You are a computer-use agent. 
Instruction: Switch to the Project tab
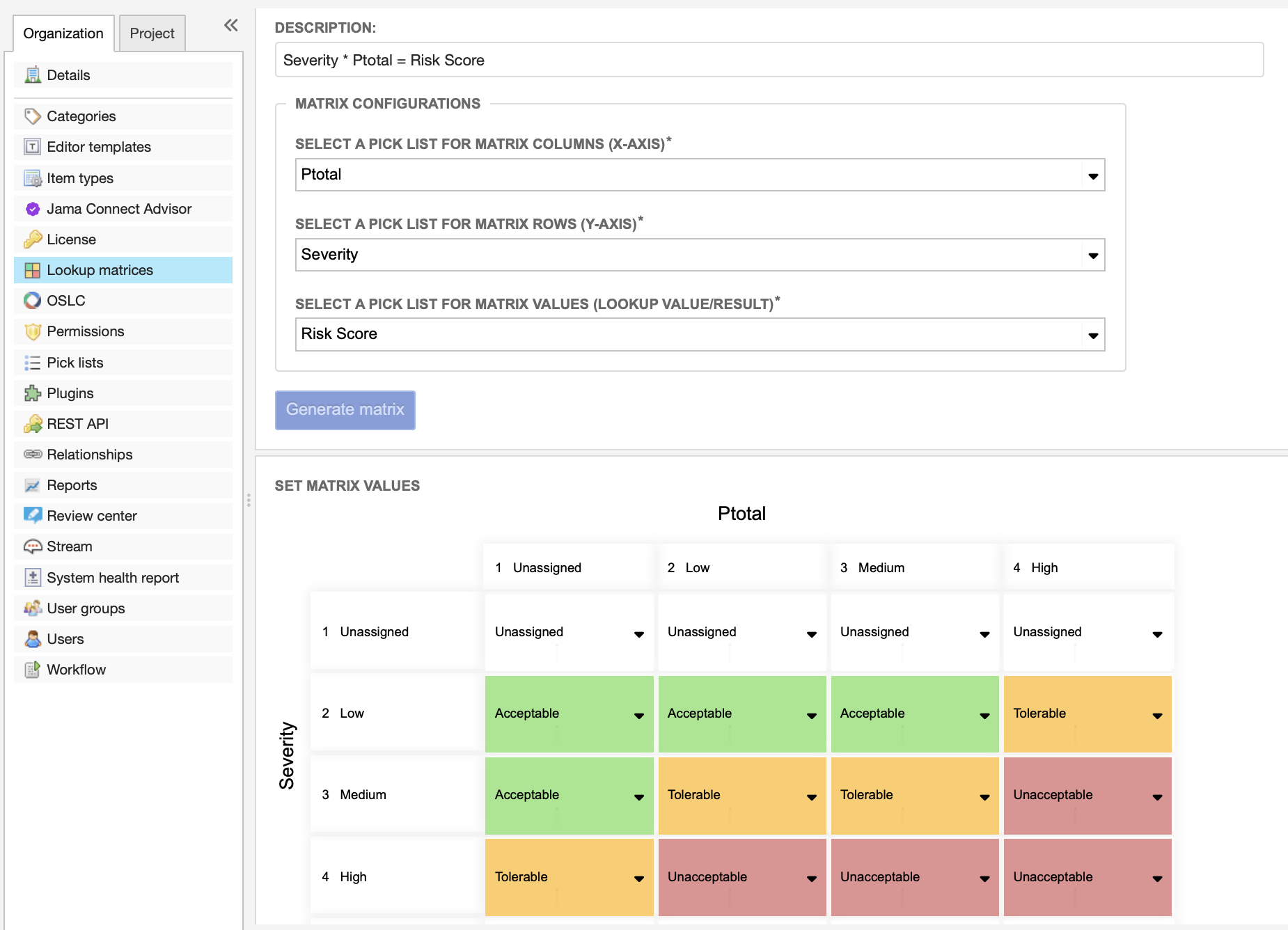(x=152, y=33)
